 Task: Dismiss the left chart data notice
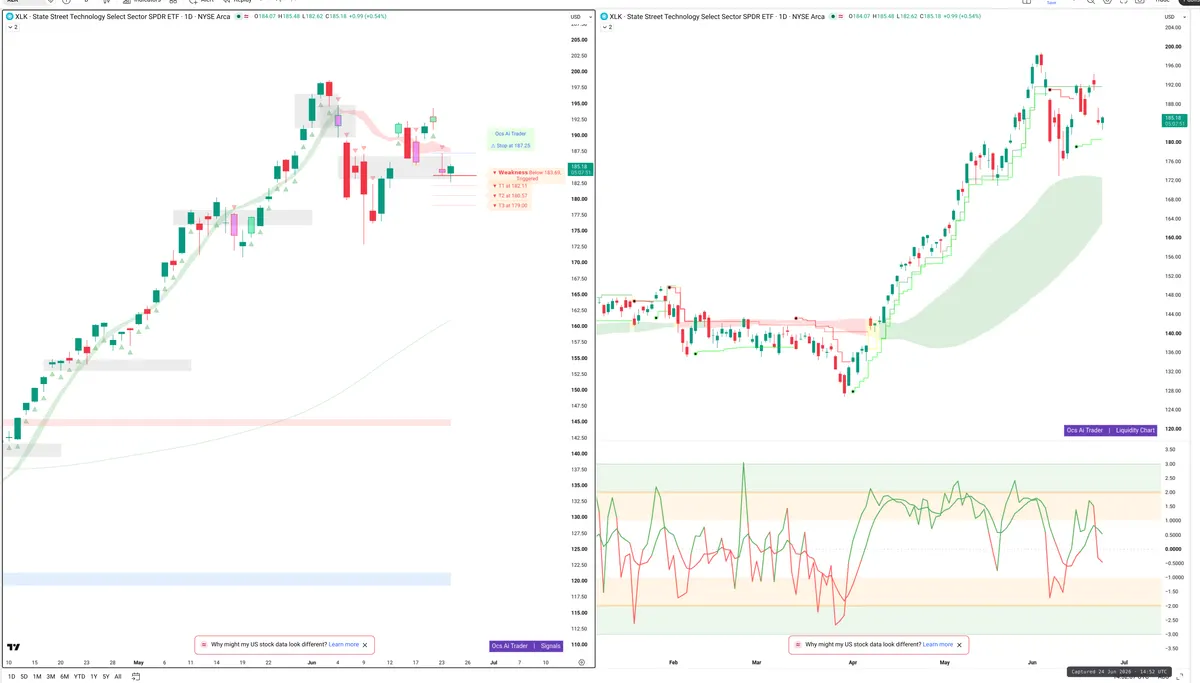pyautogui.click(x=367, y=645)
